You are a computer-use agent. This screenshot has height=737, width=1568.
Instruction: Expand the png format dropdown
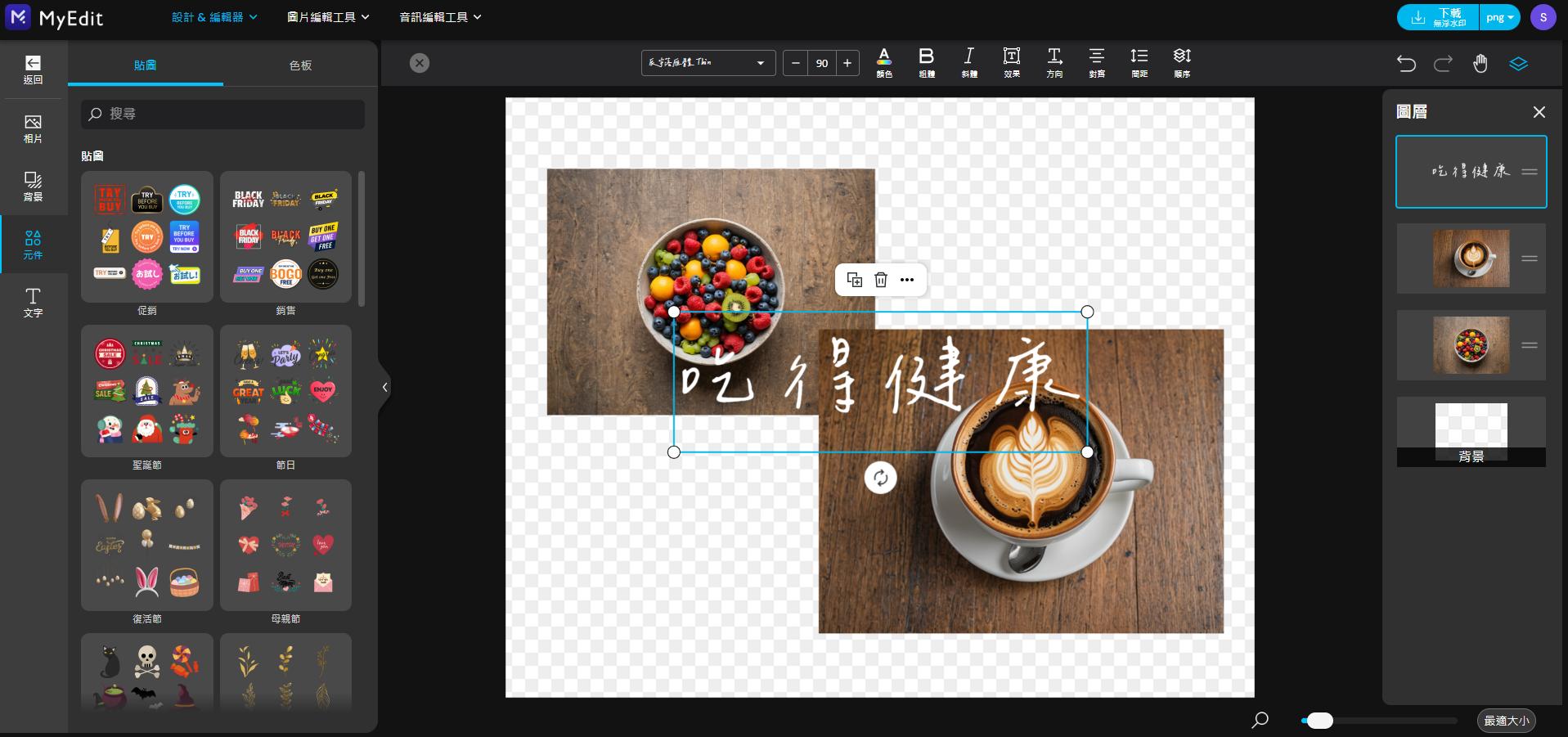click(1499, 17)
